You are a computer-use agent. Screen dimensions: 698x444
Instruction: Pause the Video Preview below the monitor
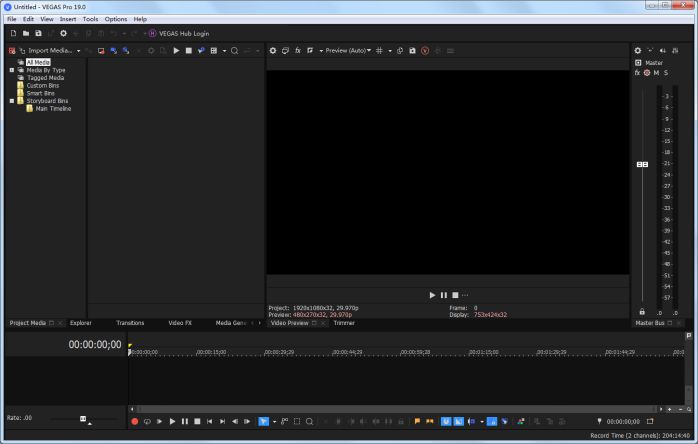click(443, 295)
